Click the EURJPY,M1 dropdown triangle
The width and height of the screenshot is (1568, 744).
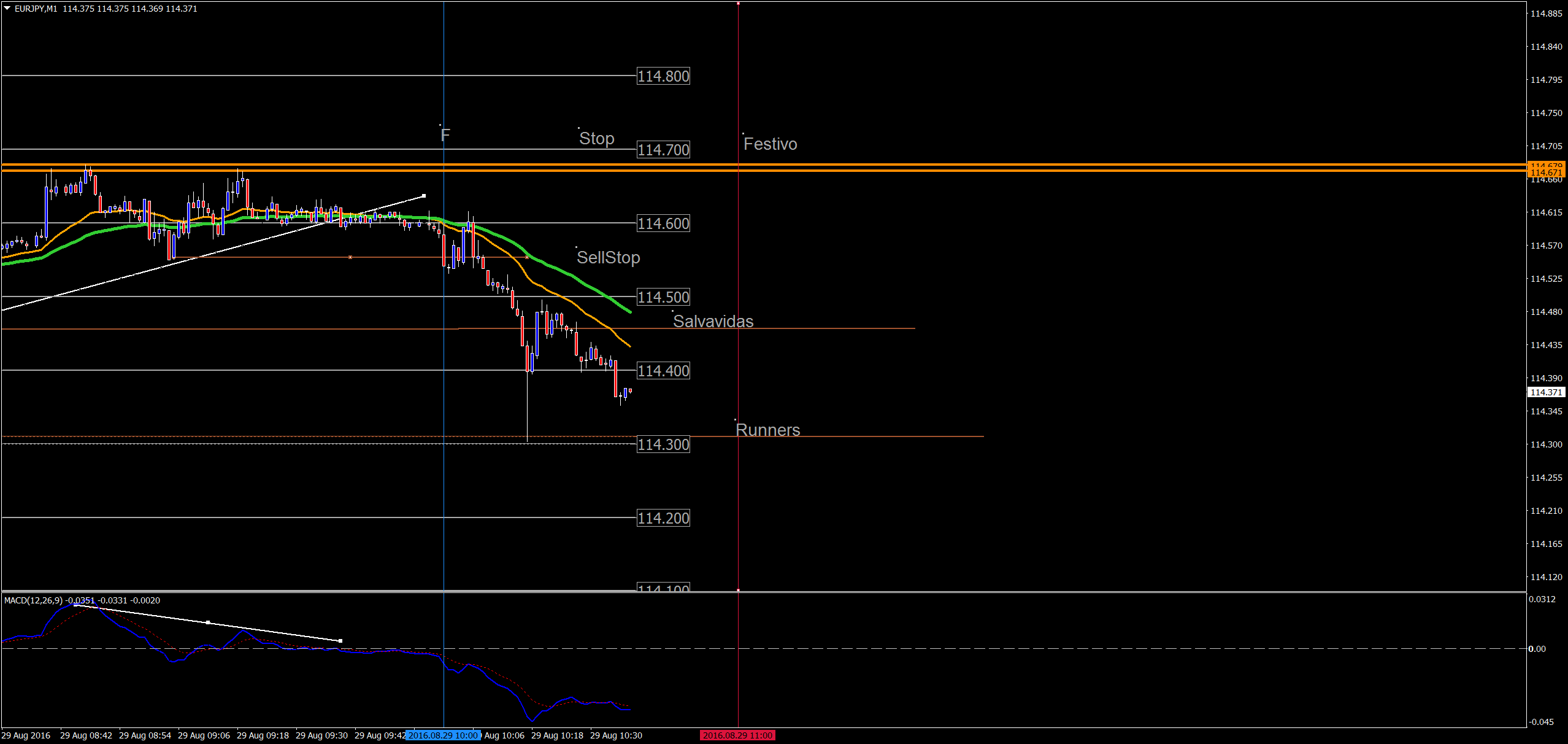[x=7, y=9]
